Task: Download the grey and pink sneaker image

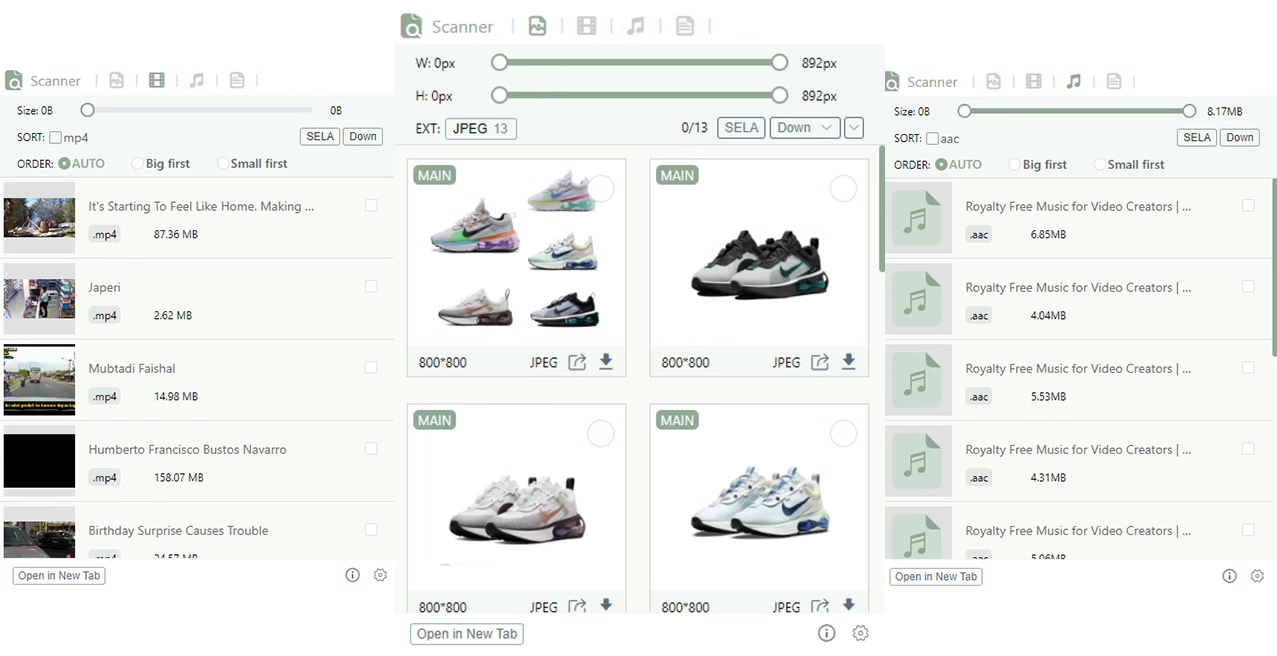Action: tap(606, 605)
